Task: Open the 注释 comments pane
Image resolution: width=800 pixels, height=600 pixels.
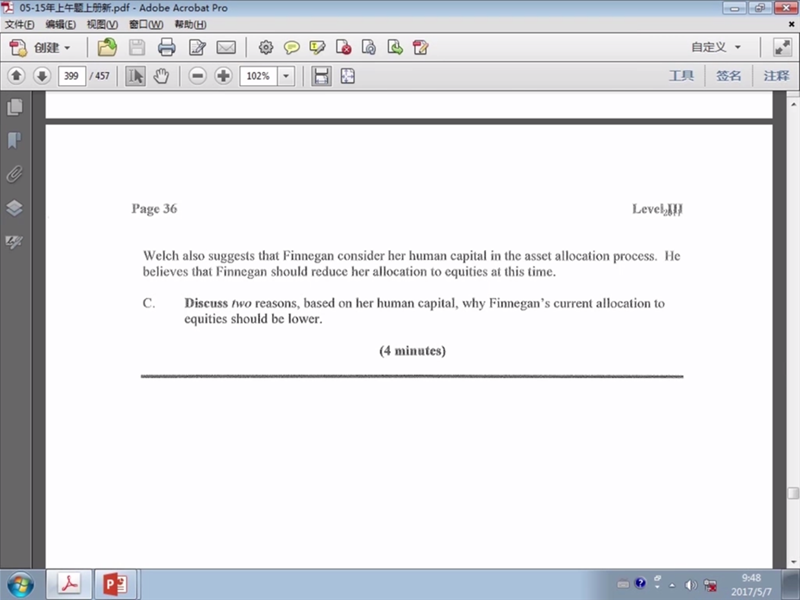Action: pyautogui.click(x=776, y=76)
